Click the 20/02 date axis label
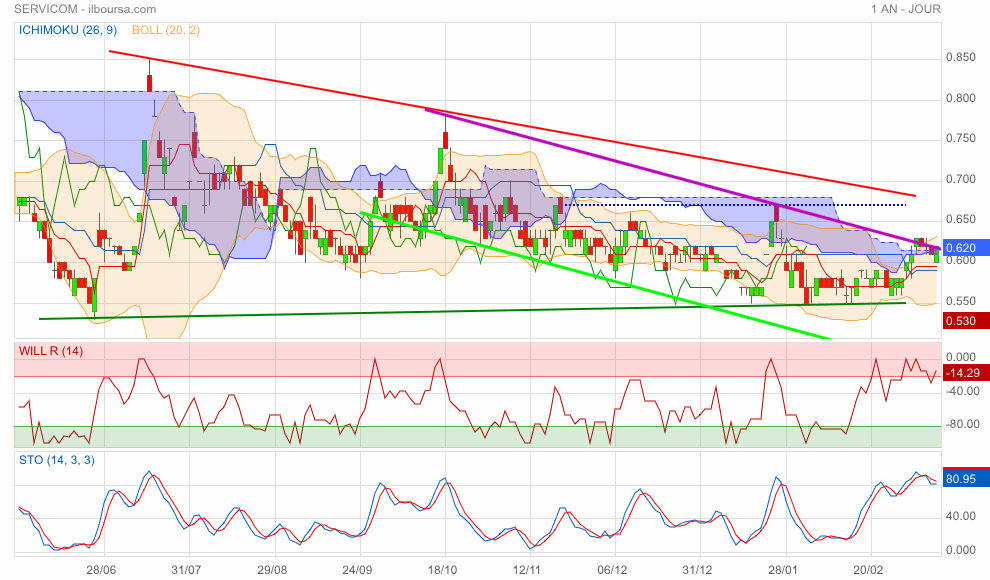Viewport: 990px width, 580px height. coord(868,570)
